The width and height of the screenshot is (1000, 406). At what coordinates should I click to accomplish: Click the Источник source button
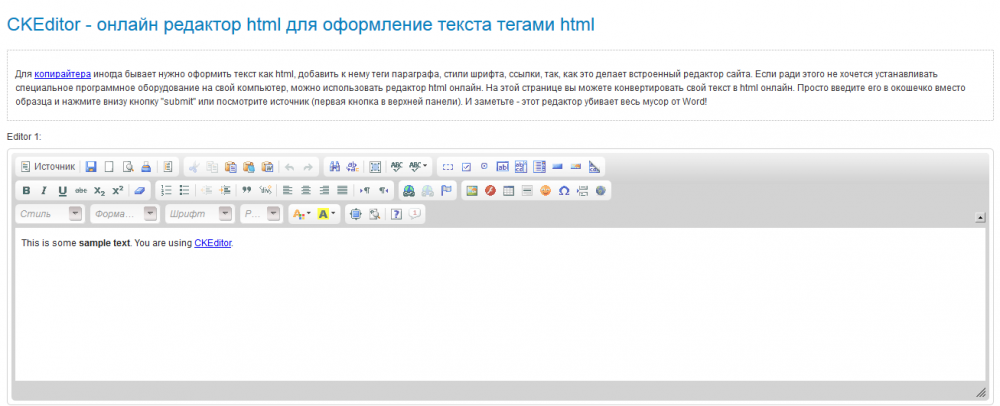click(48, 166)
